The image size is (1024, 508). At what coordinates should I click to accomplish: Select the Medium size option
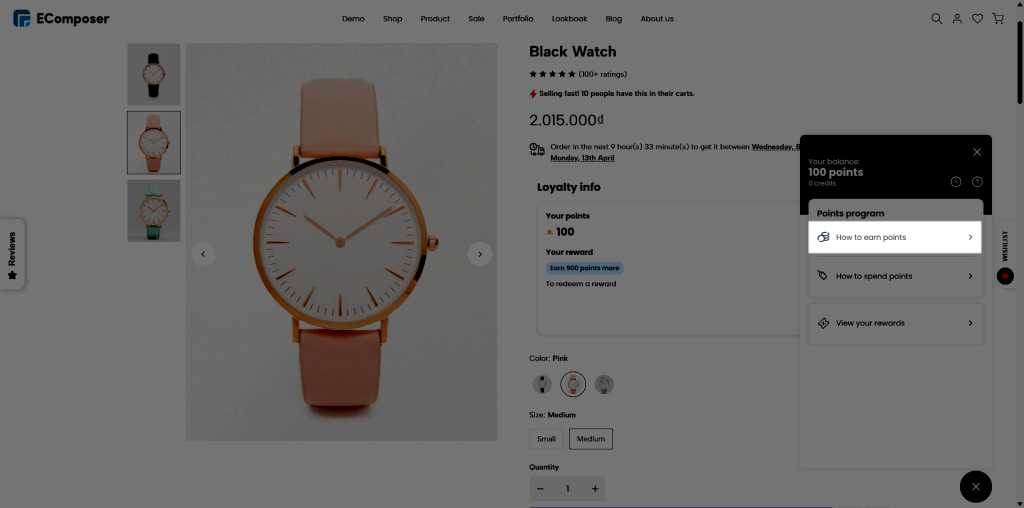click(x=590, y=439)
